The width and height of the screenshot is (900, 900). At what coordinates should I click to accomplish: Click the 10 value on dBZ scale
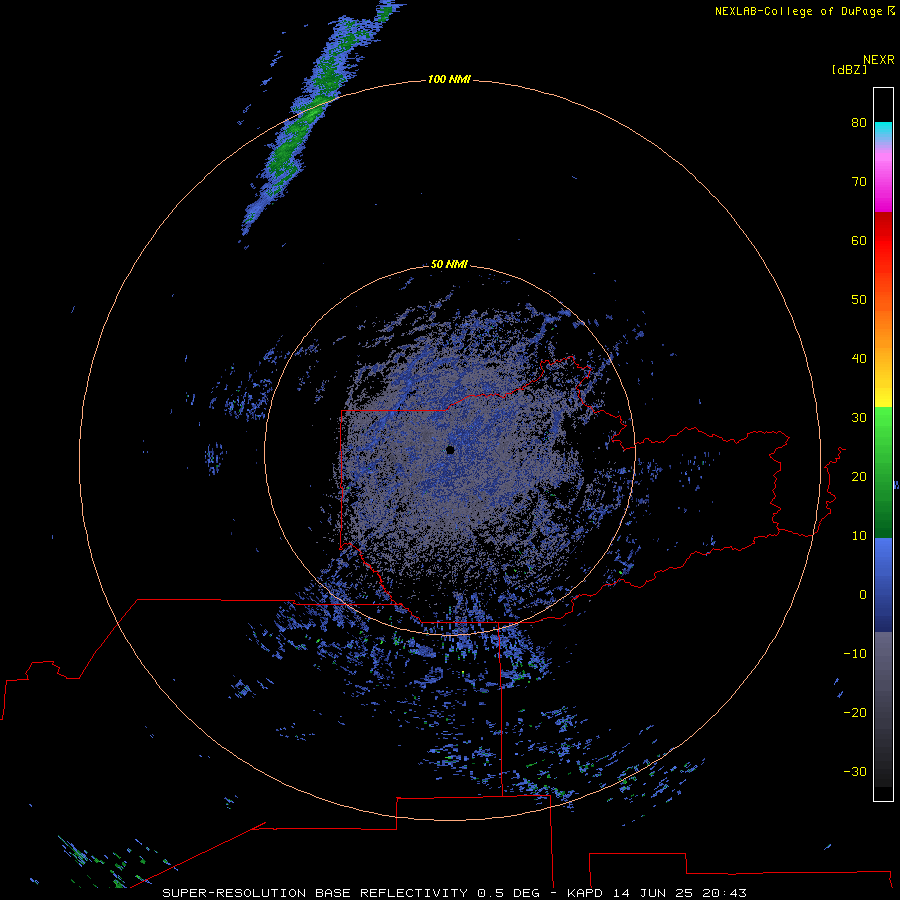coord(859,536)
